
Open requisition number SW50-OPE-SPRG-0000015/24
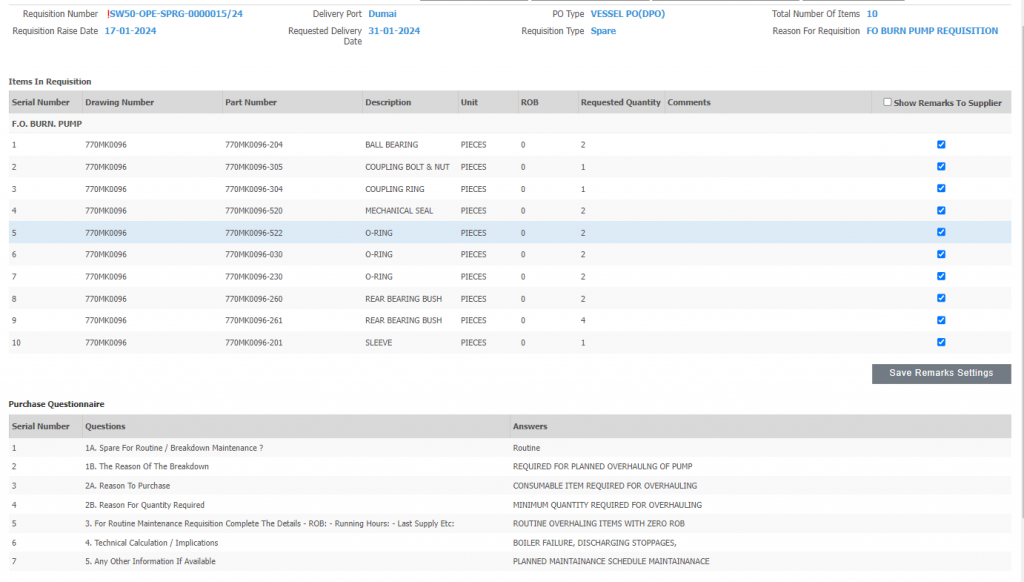point(175,15)
